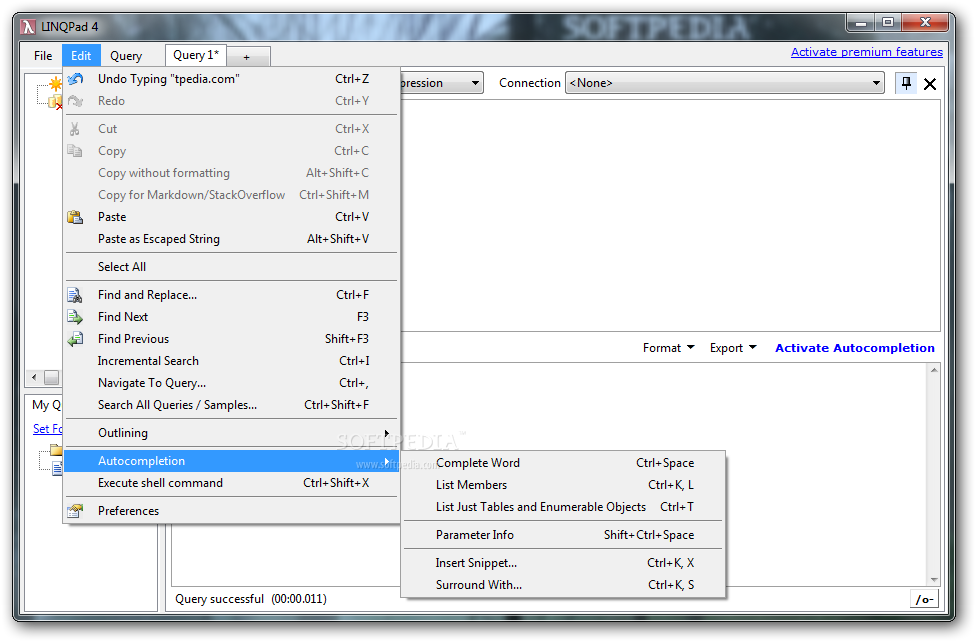Viewport: 976px width, 642px height.
Task: Open Preferences from Edit menu
Action: 232,511
